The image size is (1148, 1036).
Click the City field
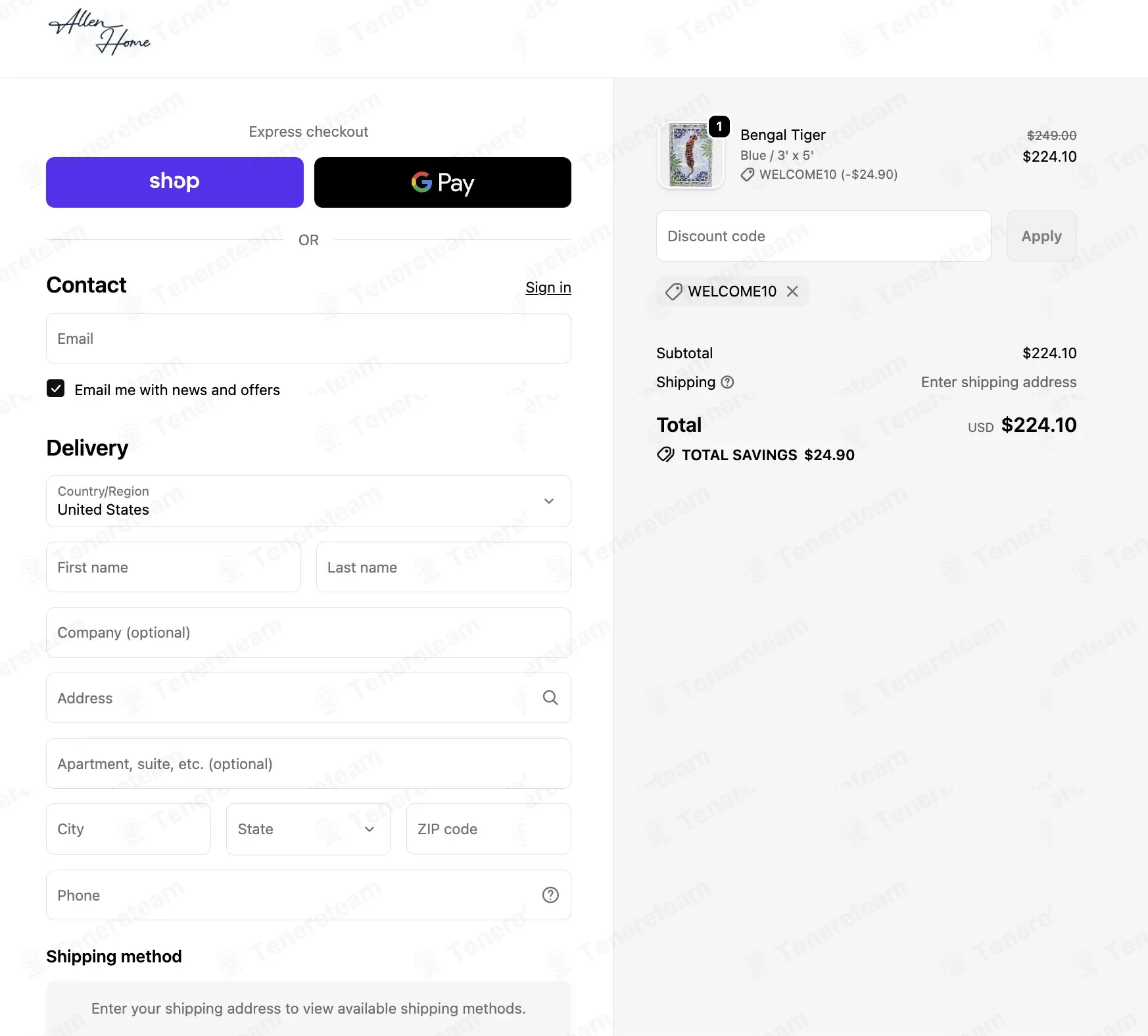tap(128, 829)
